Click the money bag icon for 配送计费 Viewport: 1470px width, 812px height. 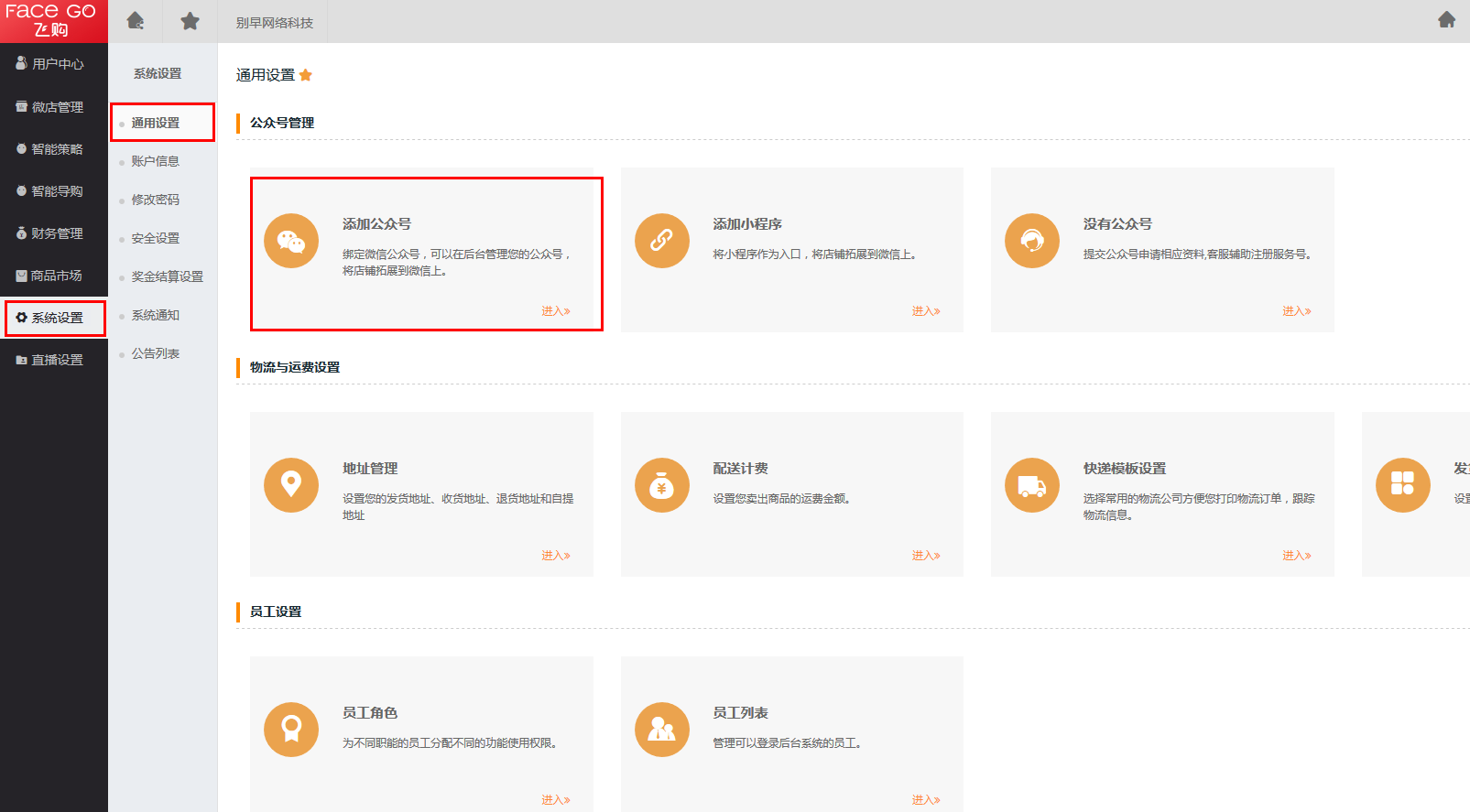click(x=661, y=485)
